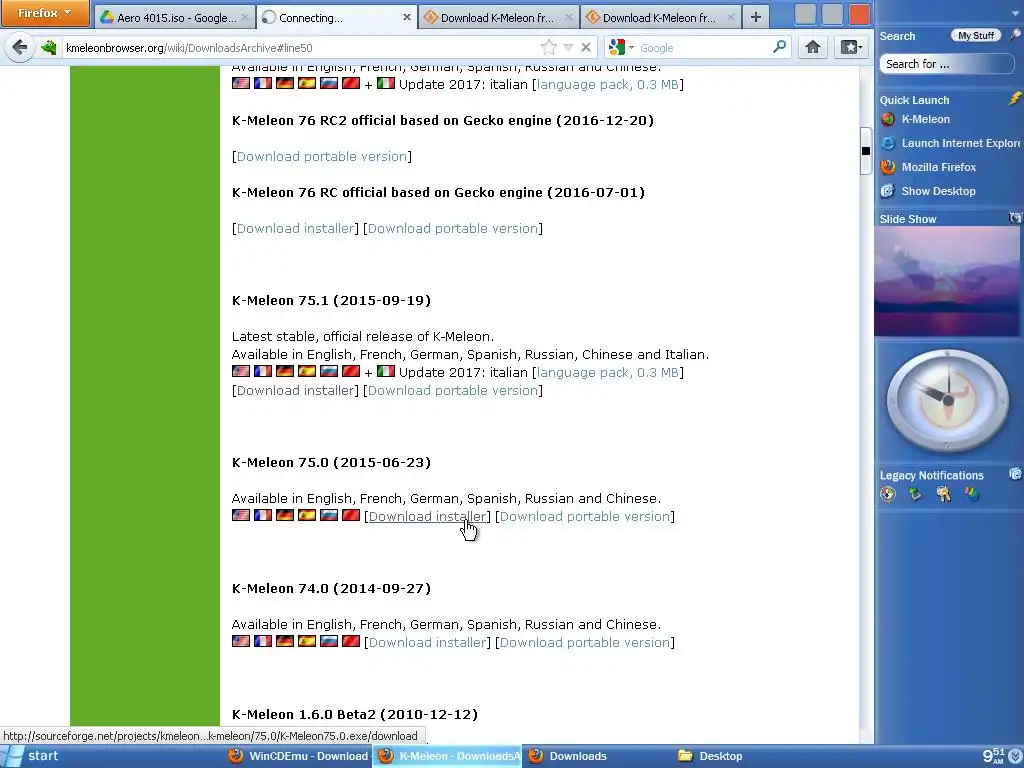Click the page vertical scrollbar thumb
The width and height of the screenshot is (1024, 768).
click(866, 151)
